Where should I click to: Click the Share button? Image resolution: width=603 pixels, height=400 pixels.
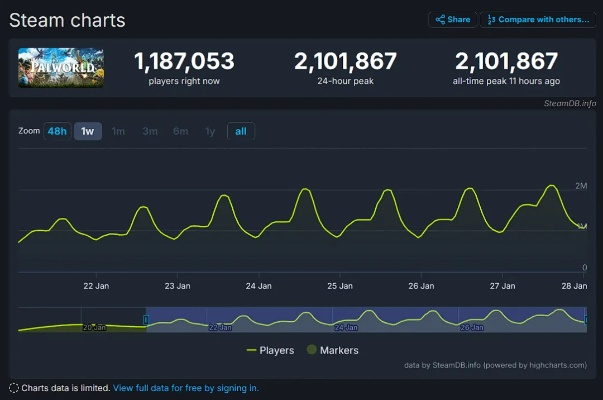click(453, 19)
